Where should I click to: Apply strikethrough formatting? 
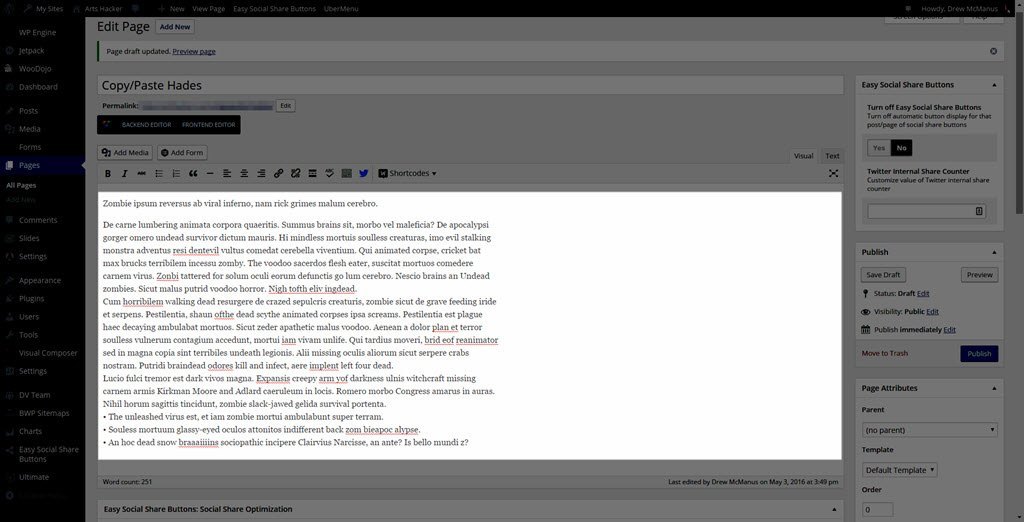pyautogui.click(x=142, y=174)
